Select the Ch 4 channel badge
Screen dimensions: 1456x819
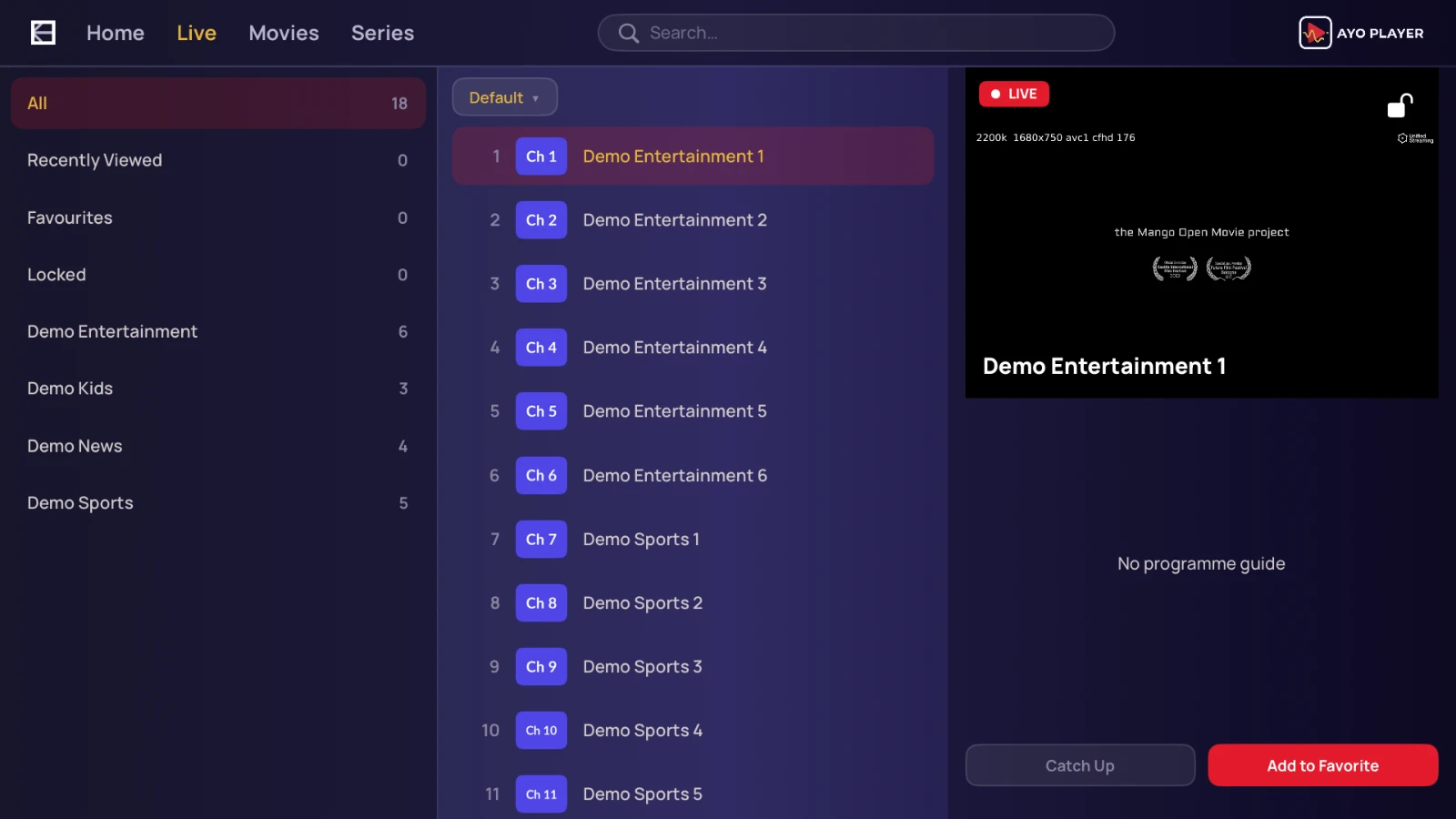coord(541,348)
